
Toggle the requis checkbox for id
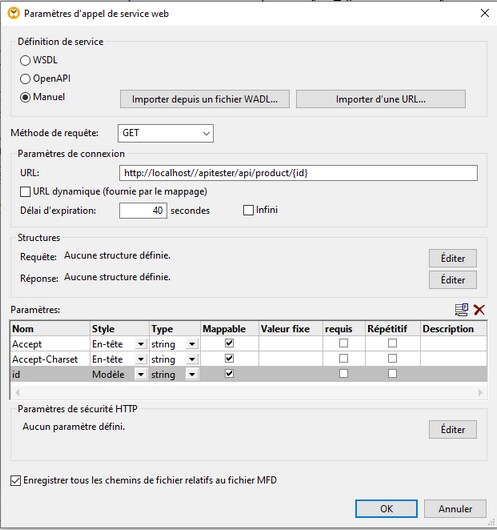pyautogui.click(x=344, y=374)
